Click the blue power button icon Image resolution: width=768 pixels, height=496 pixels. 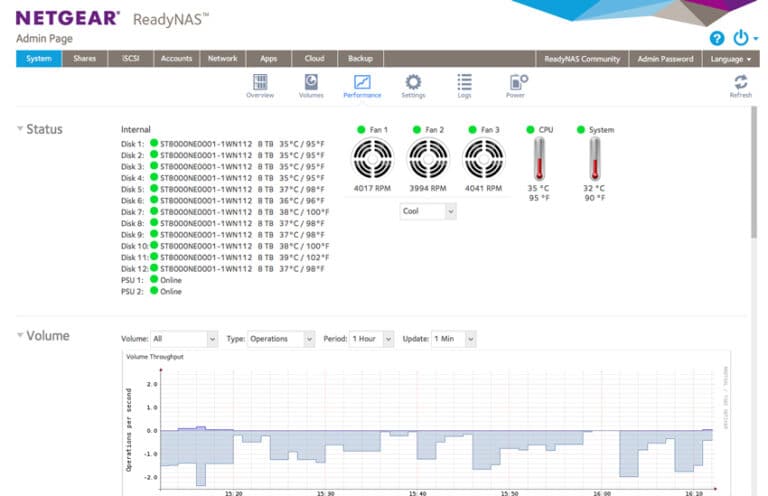(741, 38)
